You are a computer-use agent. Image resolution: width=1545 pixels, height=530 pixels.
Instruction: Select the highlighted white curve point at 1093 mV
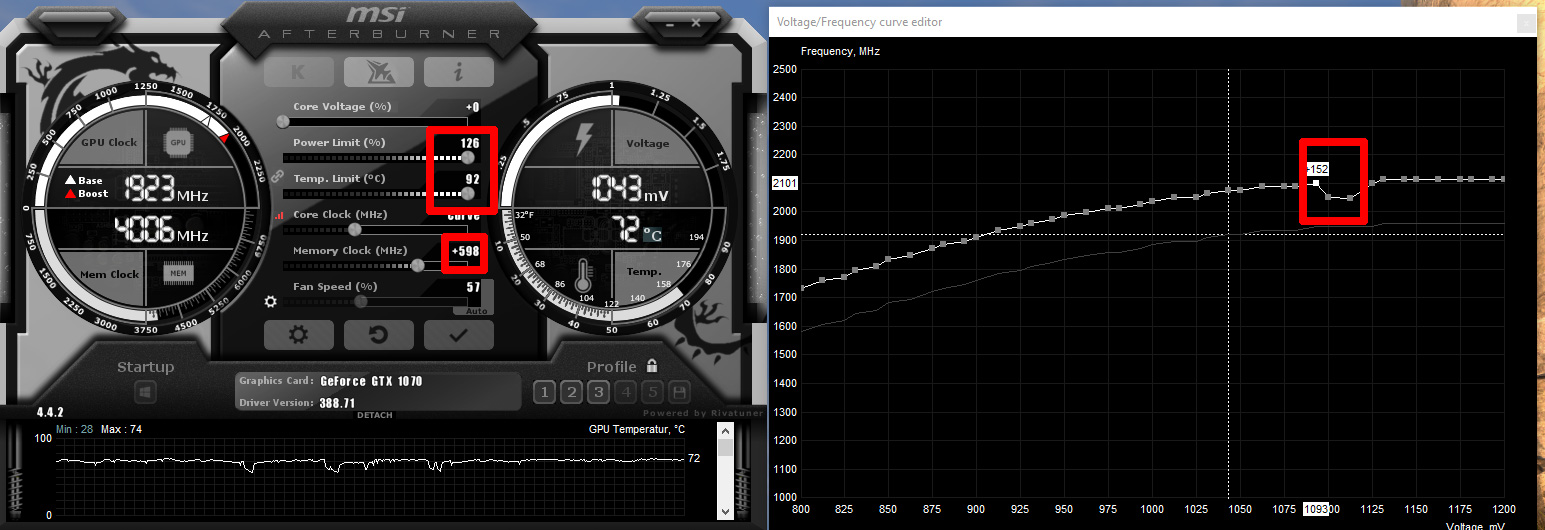[x=1316, y=183]
